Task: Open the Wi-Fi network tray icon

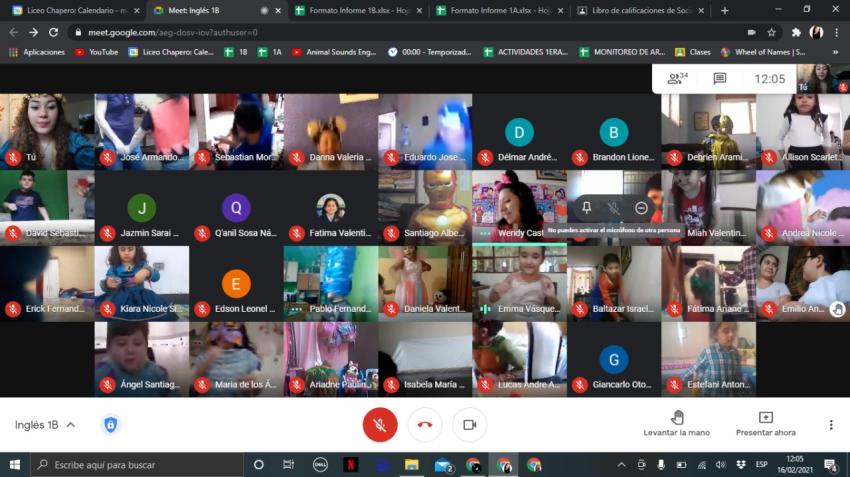Action: (701, 465)
